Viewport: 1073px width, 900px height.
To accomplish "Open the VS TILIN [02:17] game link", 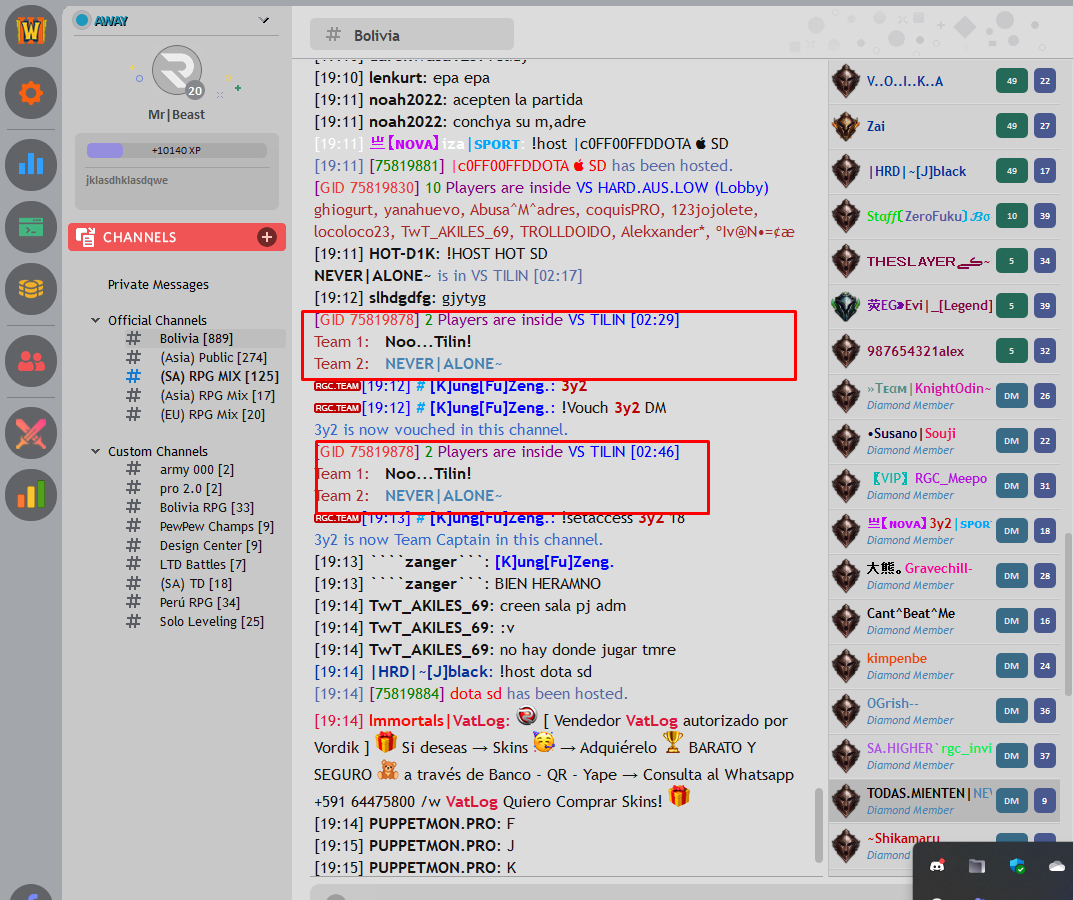I will click(526, 276).
